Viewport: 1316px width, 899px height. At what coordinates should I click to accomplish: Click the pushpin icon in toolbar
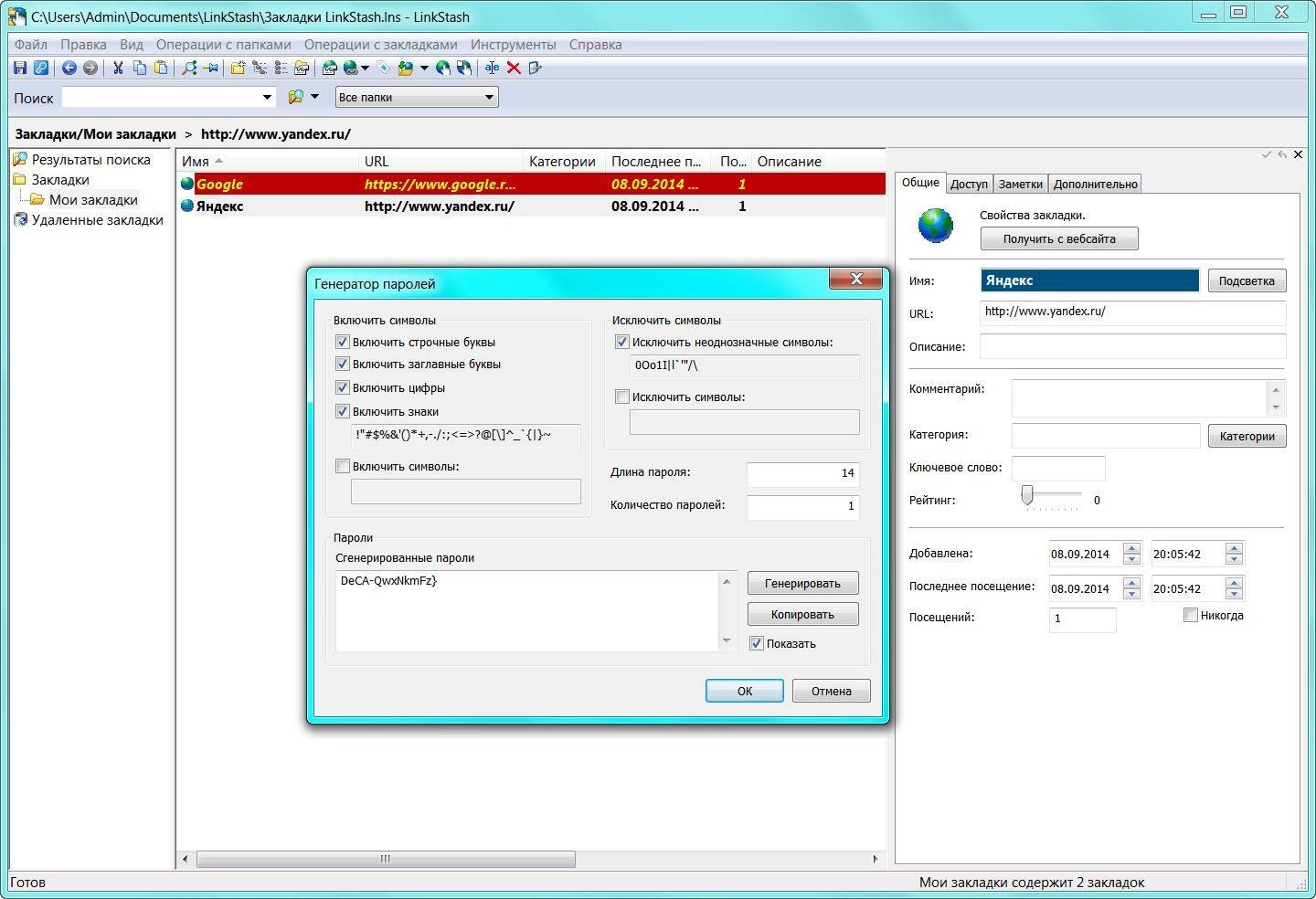[210, 68]
